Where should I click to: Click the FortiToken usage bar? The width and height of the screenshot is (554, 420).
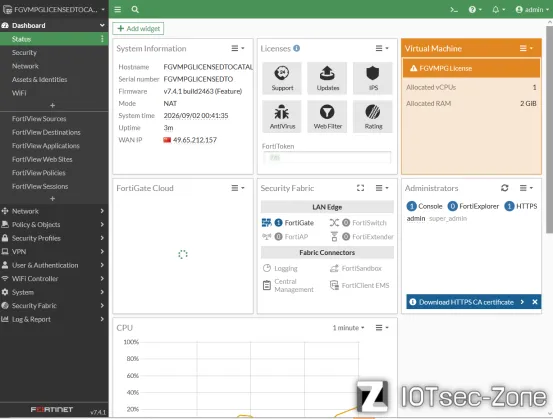tap(327, 158)
